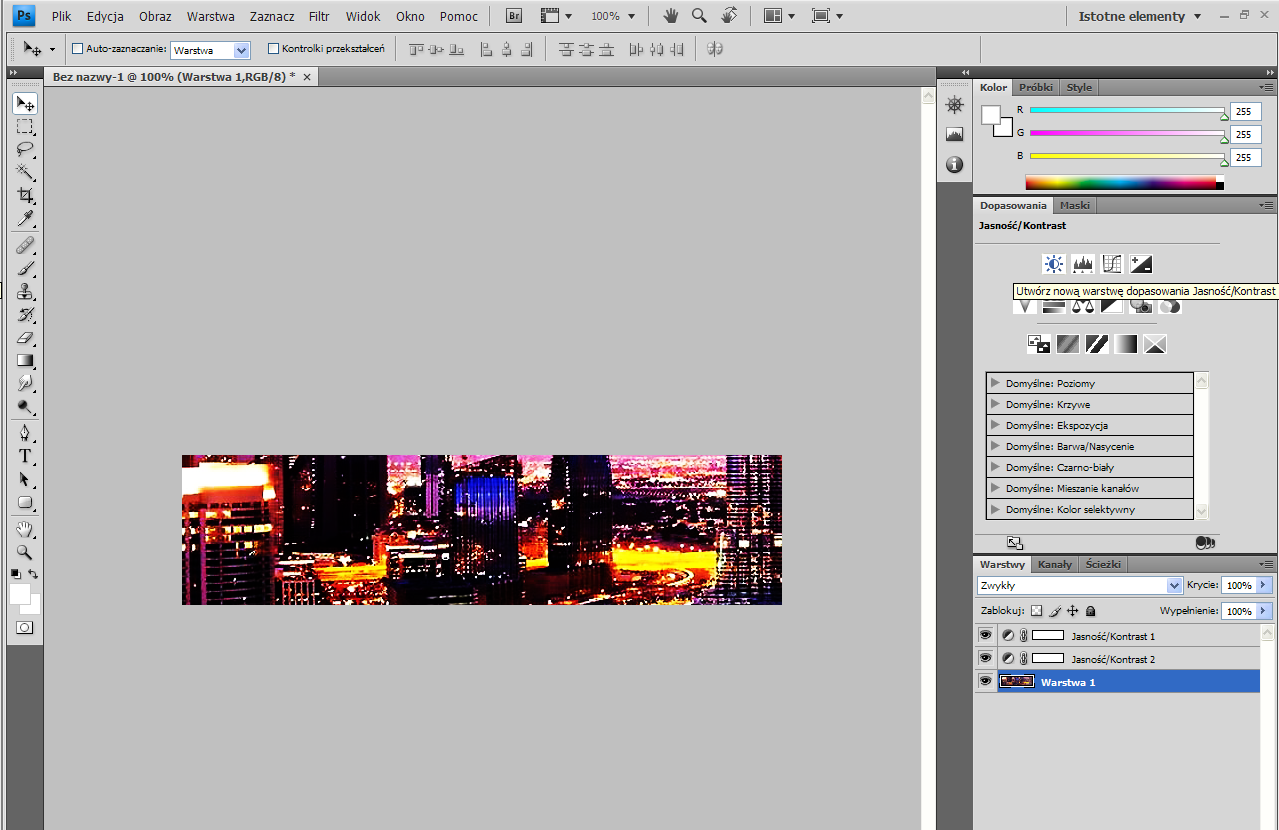Toggle lock all padlock icon
The image size is (1279, 830).
tap(1090, 611)
